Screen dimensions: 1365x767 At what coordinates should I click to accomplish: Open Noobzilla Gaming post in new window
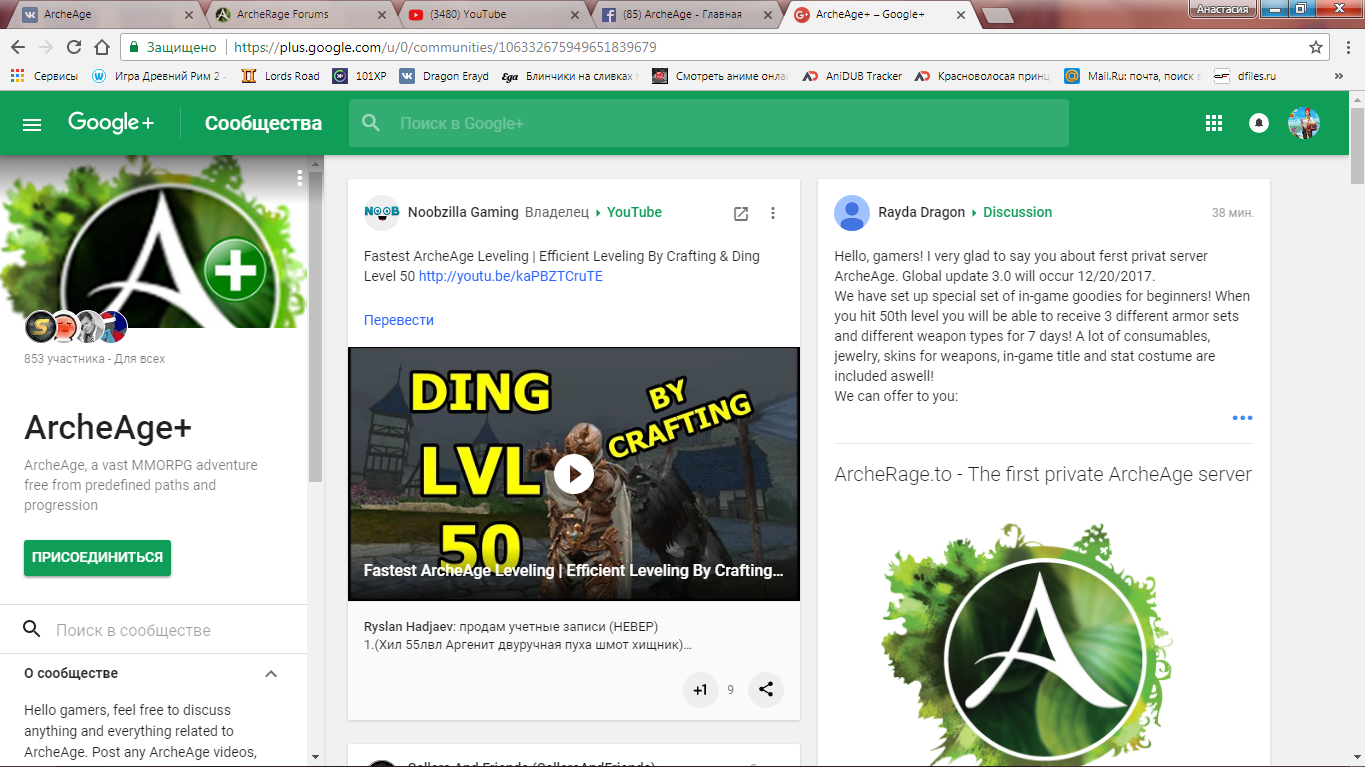741,213
